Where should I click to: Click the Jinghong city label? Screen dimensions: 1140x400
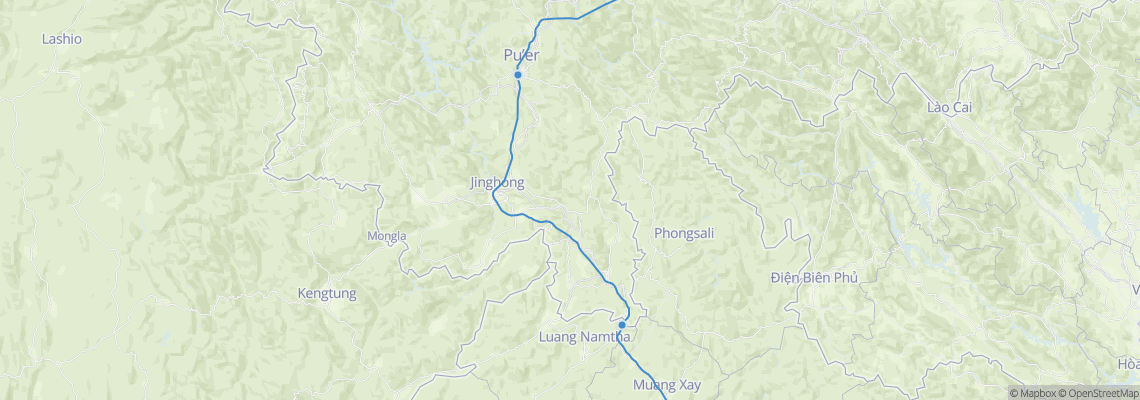tap(497, 183)
